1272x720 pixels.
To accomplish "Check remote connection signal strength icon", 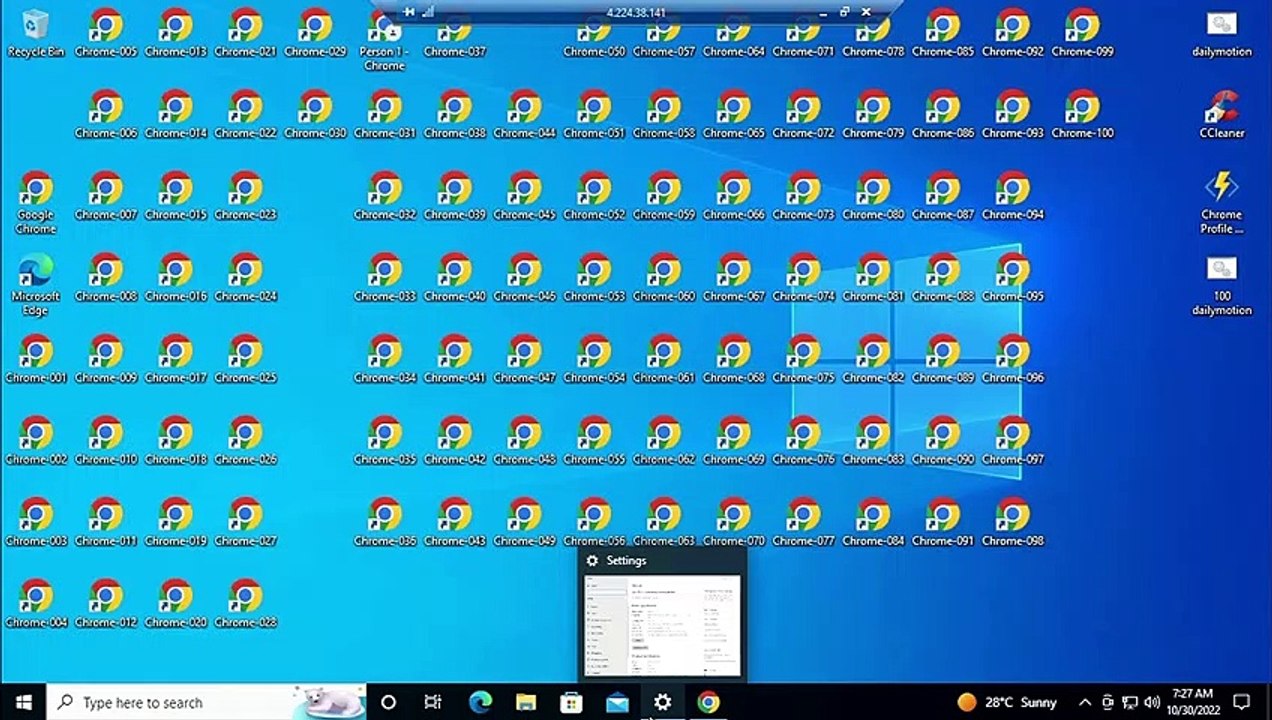I will coord(427,12).
